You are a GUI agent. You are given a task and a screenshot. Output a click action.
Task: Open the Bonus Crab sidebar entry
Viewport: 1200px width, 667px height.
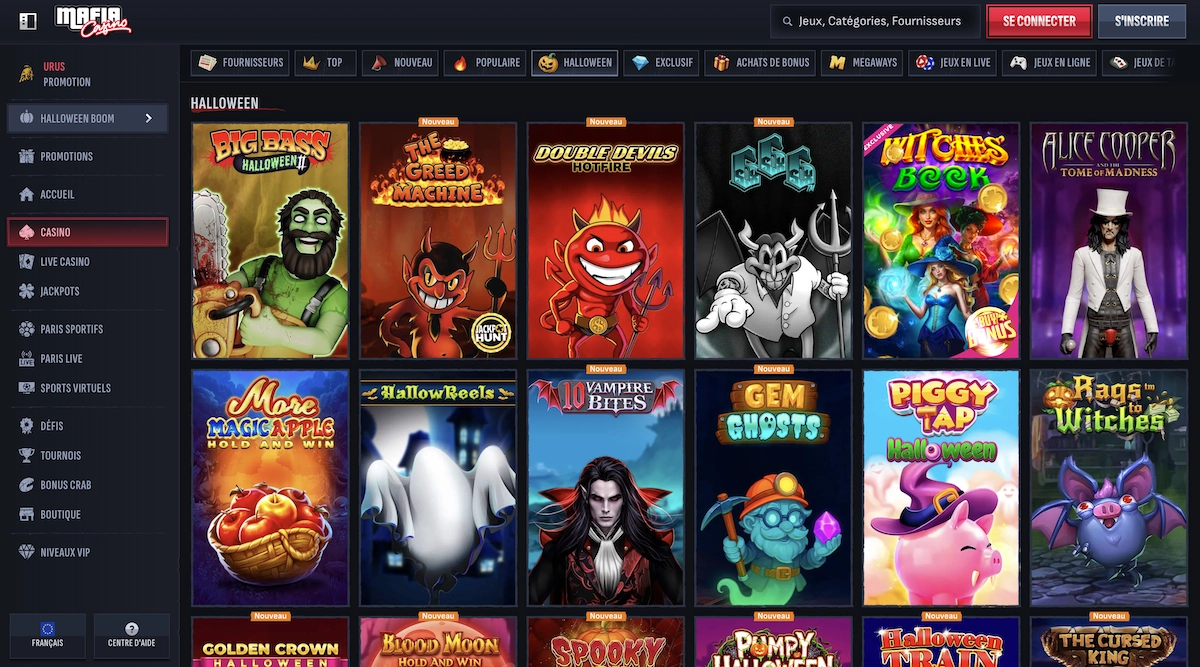pos(62,484)
